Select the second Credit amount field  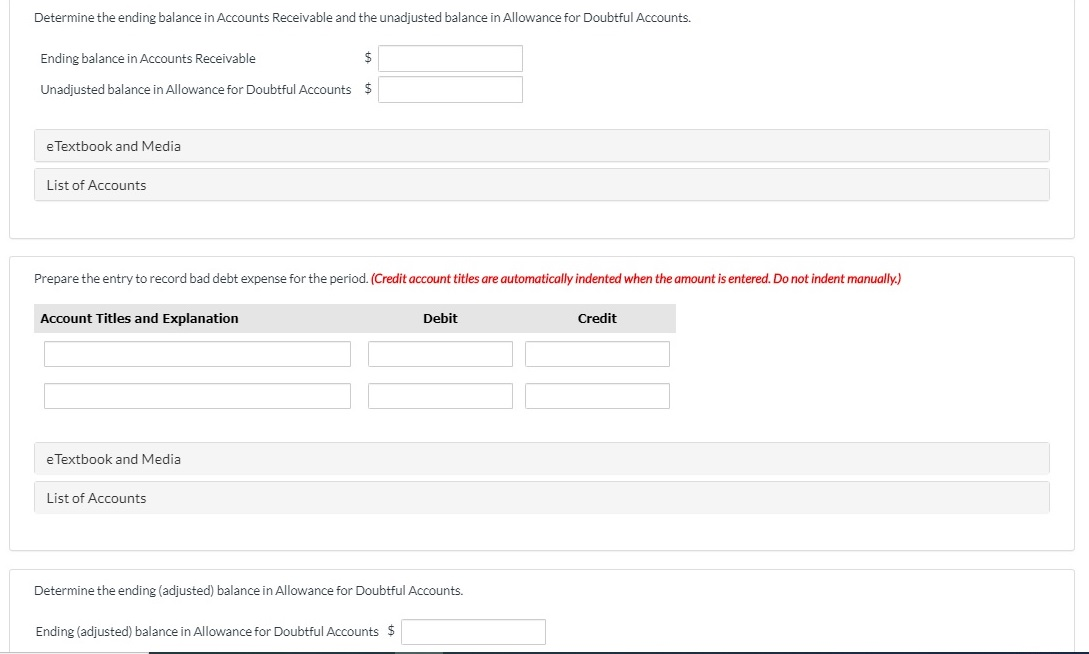597,395
